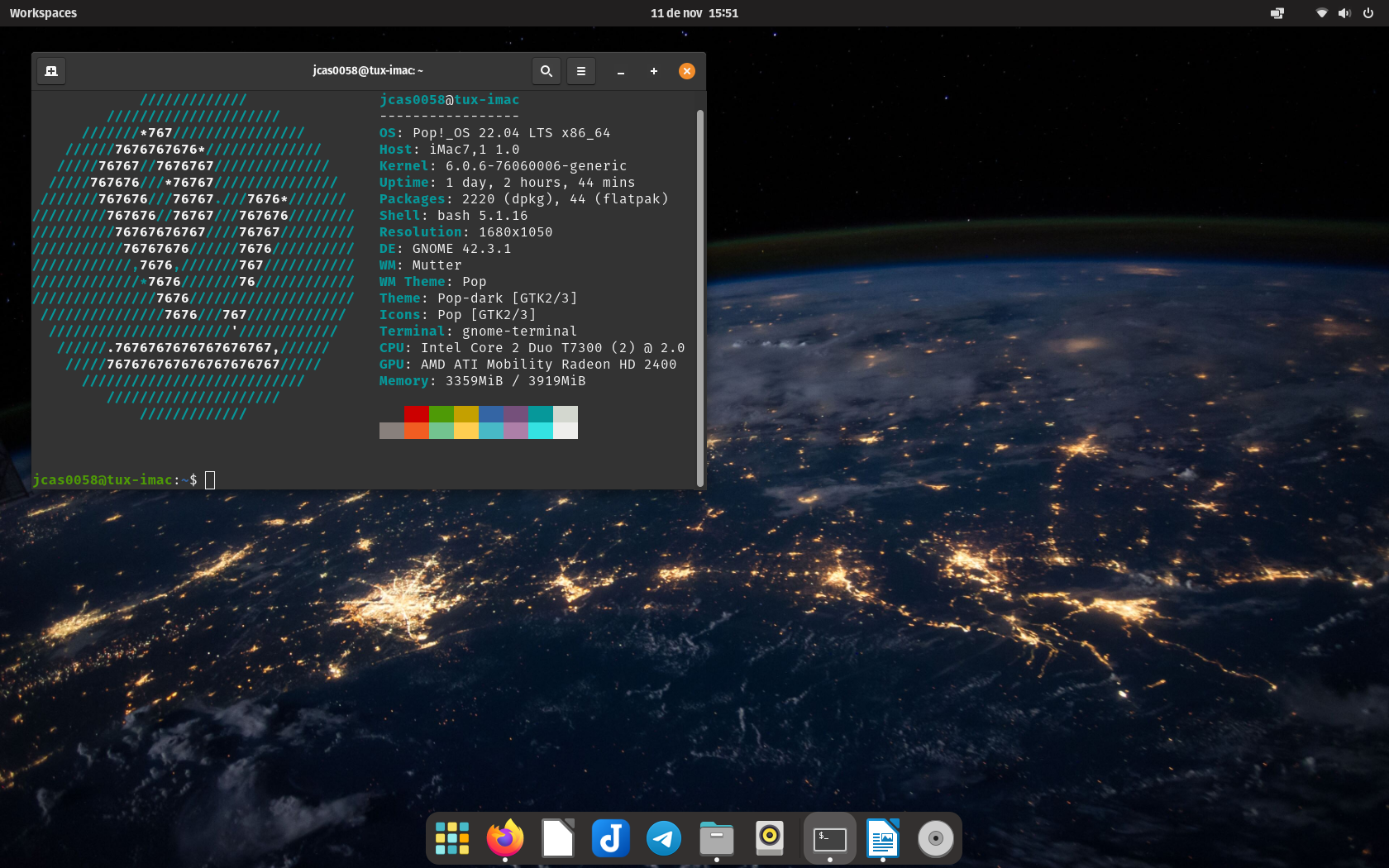The width and height of the screenshot is (1389, 868).
Task: Open Telegram from the dock
Action: (664, 838)
